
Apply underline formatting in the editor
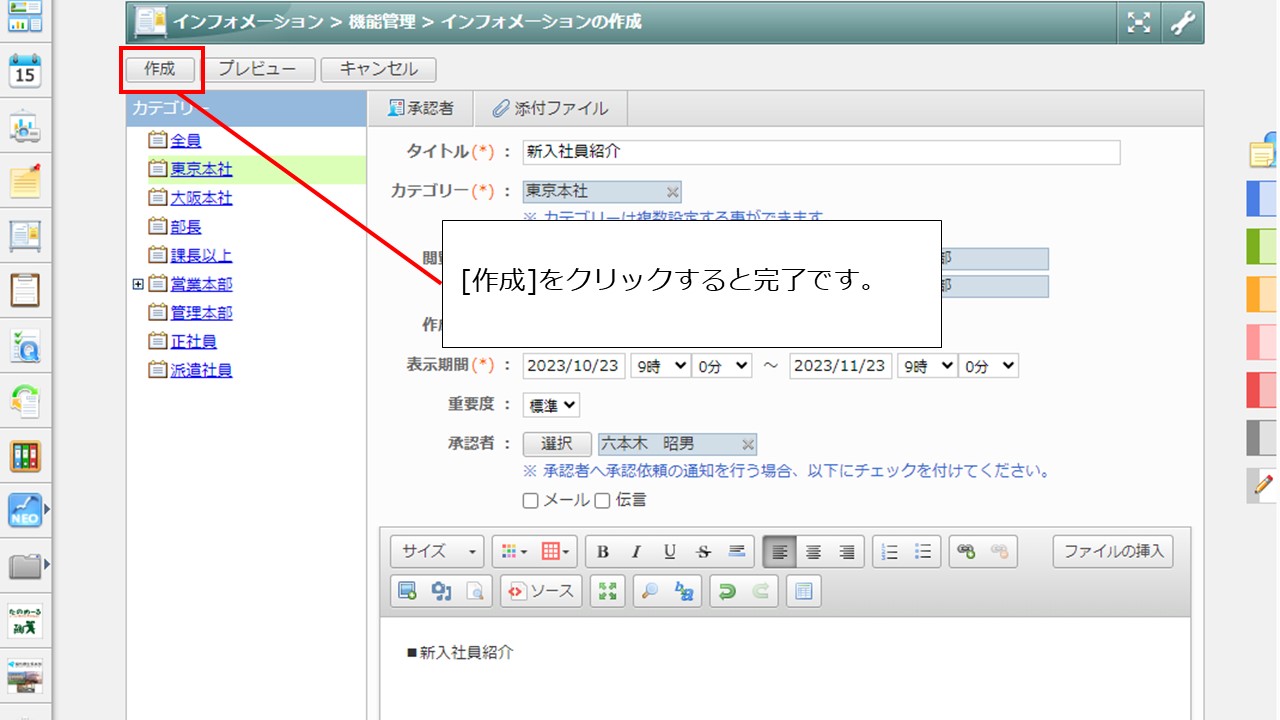[x=669, y=552]
